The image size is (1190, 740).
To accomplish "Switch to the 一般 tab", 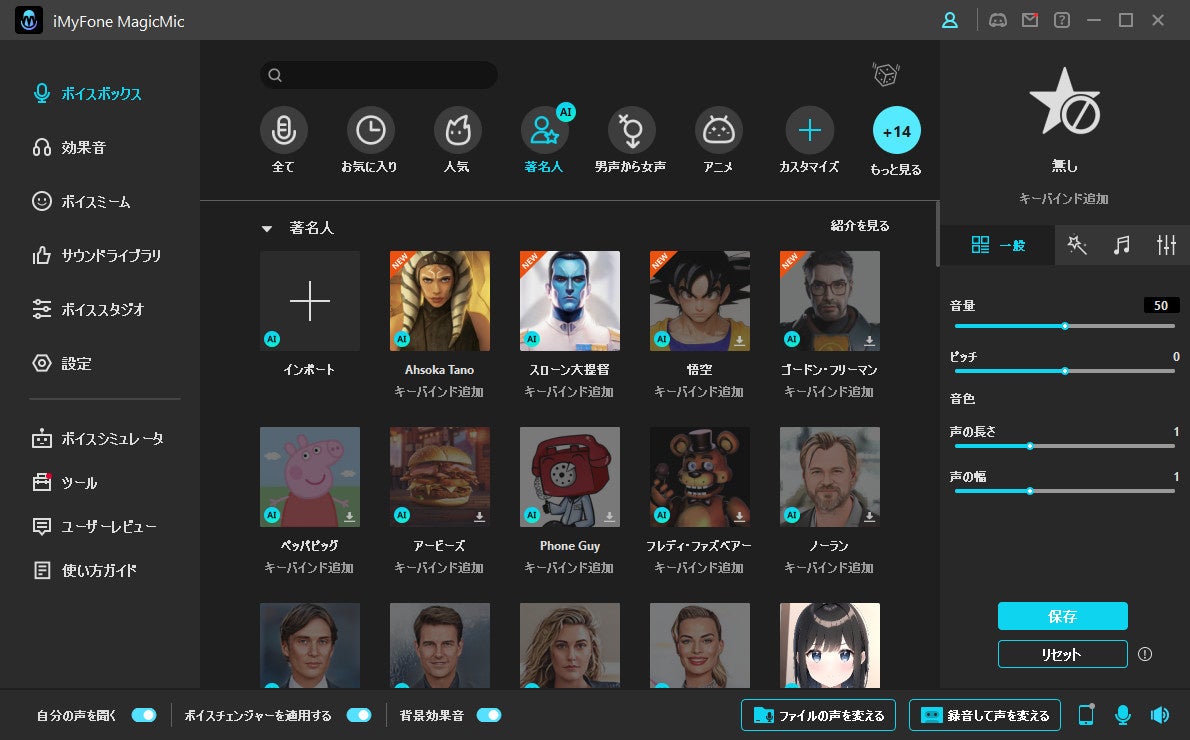I will coord(997,245).
